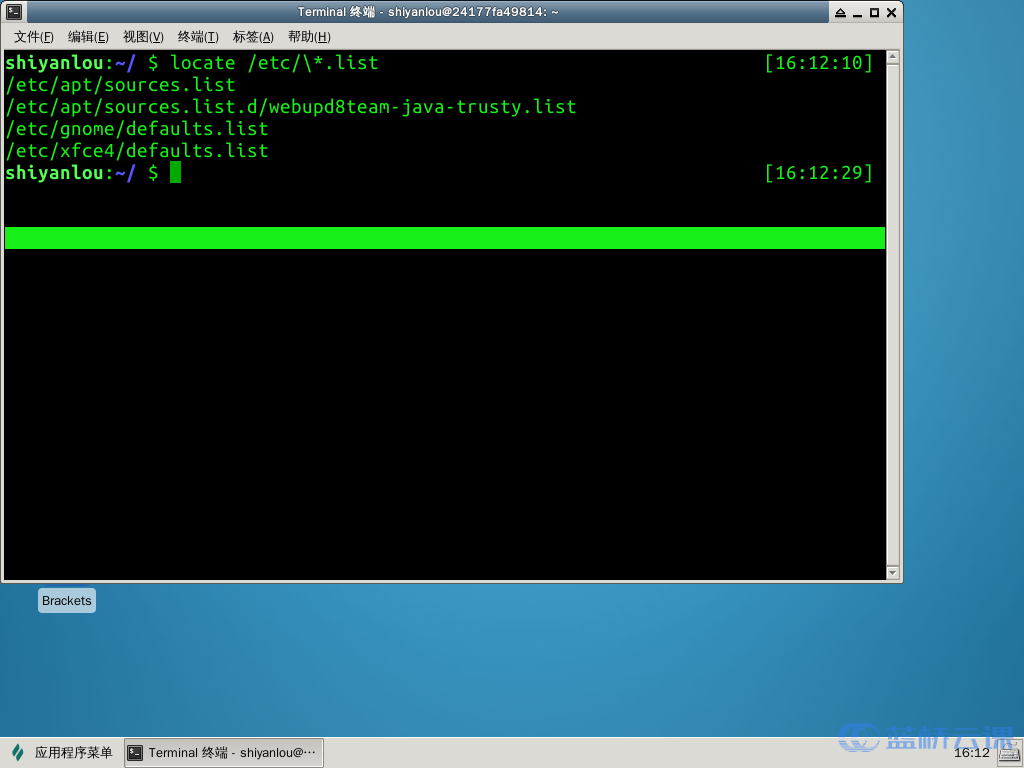Click the roll-up window arrow icon
The width and height of the screenshot is (1024, 768).
point(840,12)
